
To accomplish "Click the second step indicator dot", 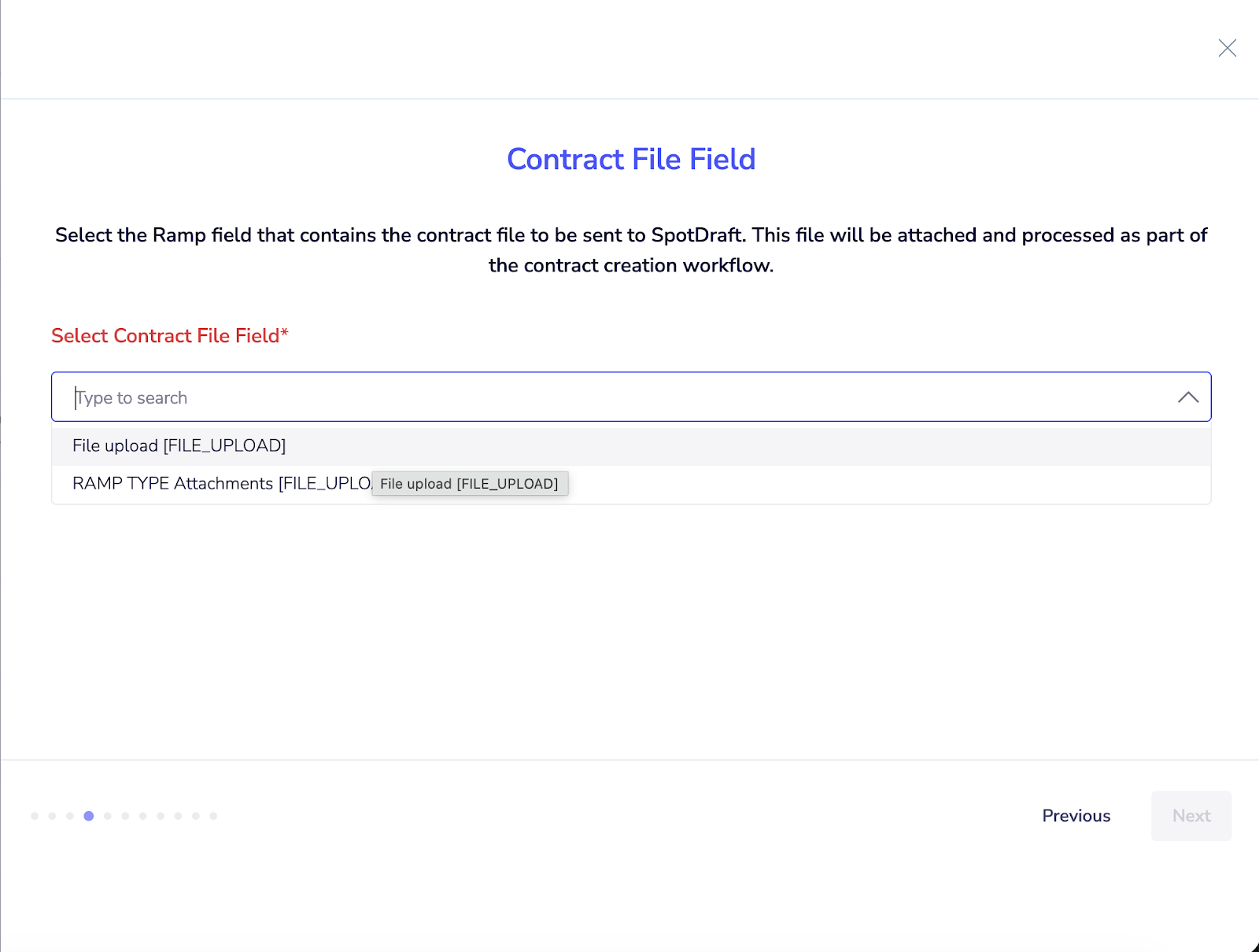I will click(x=52, y=816).
